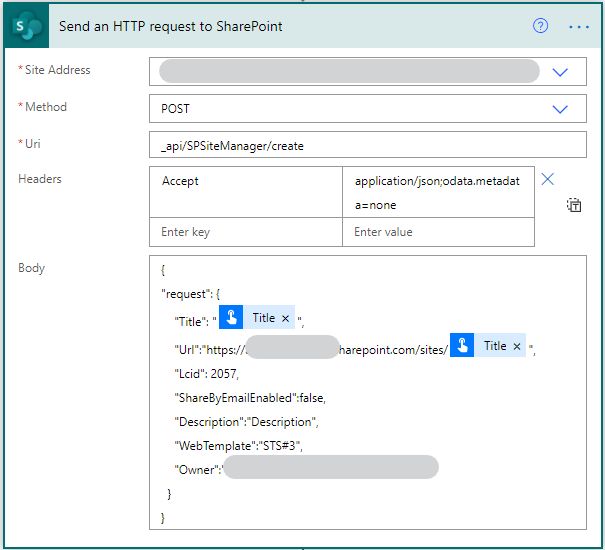Click the SharePoint connector icon
This screenshot has width=605, height=550.
[27, 26]
